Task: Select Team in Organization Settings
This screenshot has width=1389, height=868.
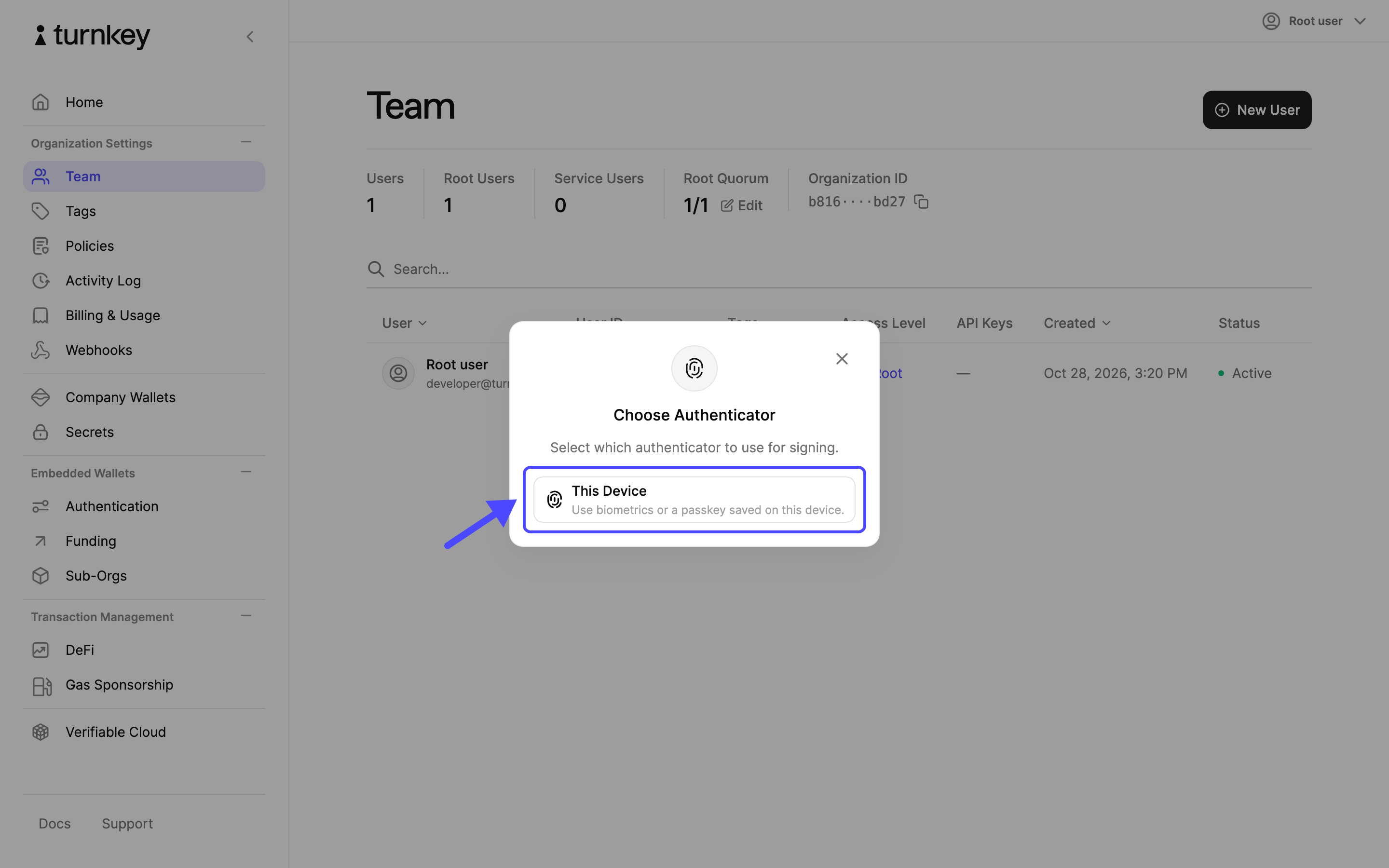Action: (x=144, y=176)
